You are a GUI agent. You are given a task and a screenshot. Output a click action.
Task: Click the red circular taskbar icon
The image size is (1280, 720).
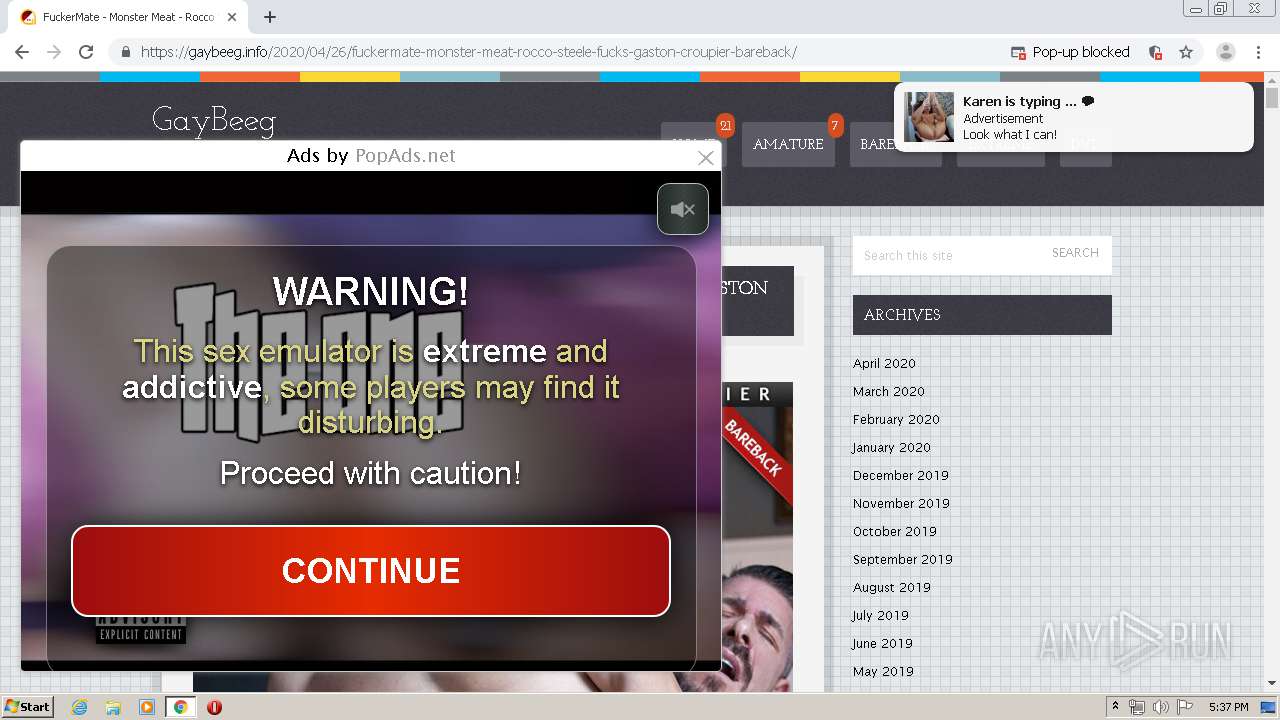[214, 707]
